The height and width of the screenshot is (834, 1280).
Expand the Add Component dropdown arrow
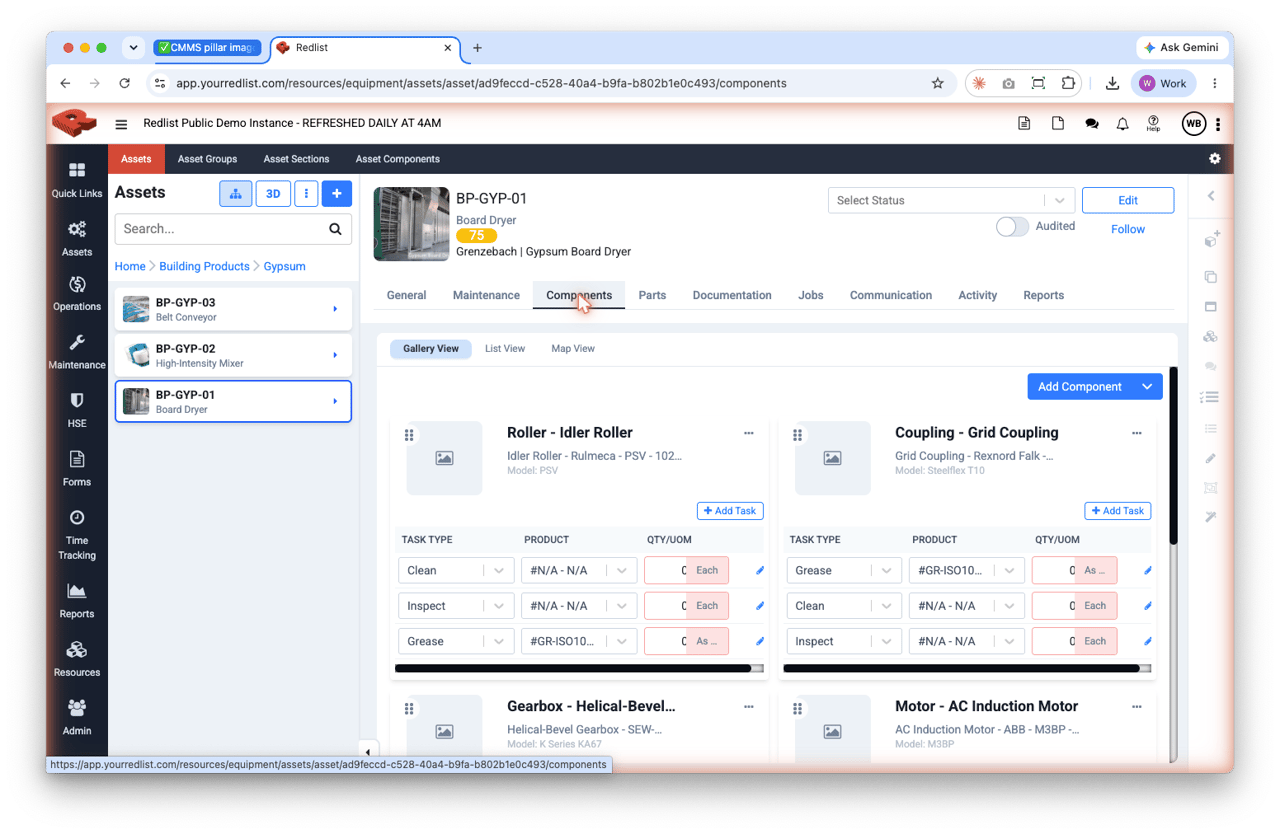click(x=1147, y=387)
